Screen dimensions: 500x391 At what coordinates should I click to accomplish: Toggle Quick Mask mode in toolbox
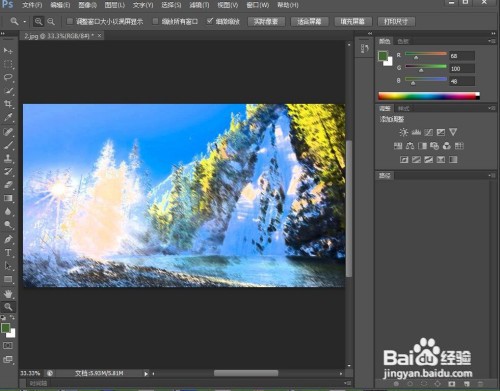point(8,346)
